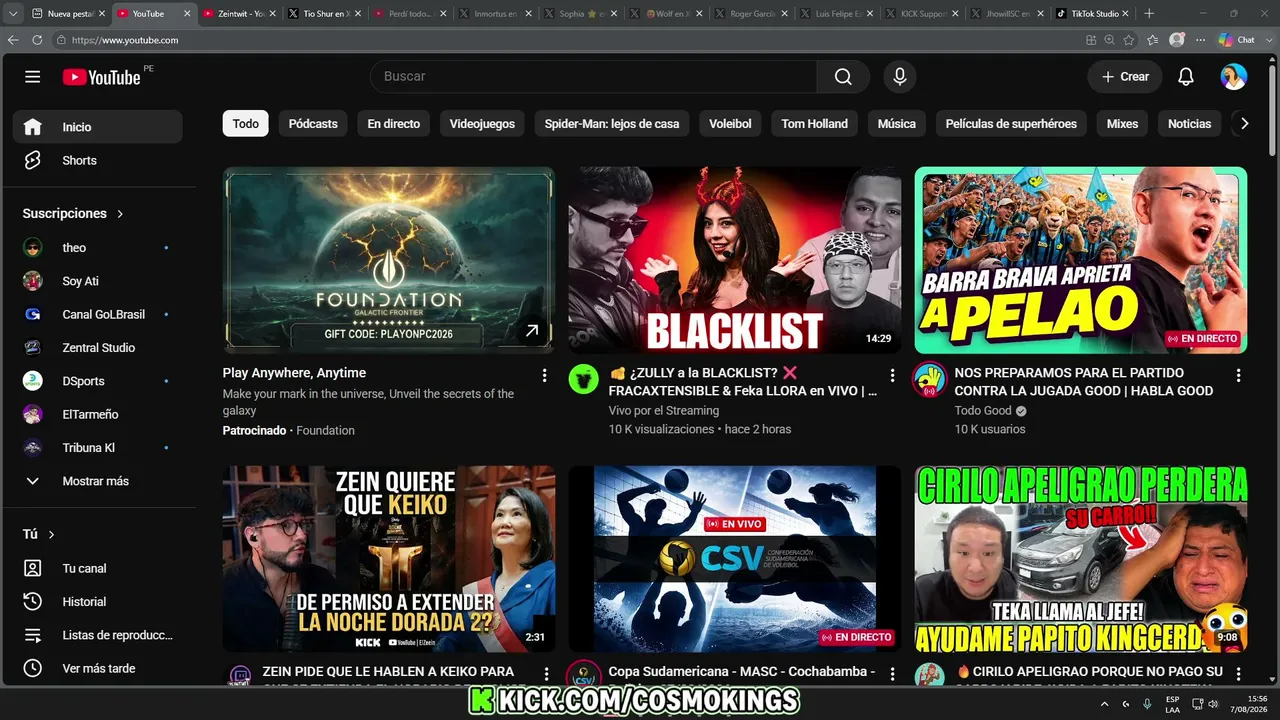Open the Zentral Studio subscription
1280x720 pixels.
98,347
